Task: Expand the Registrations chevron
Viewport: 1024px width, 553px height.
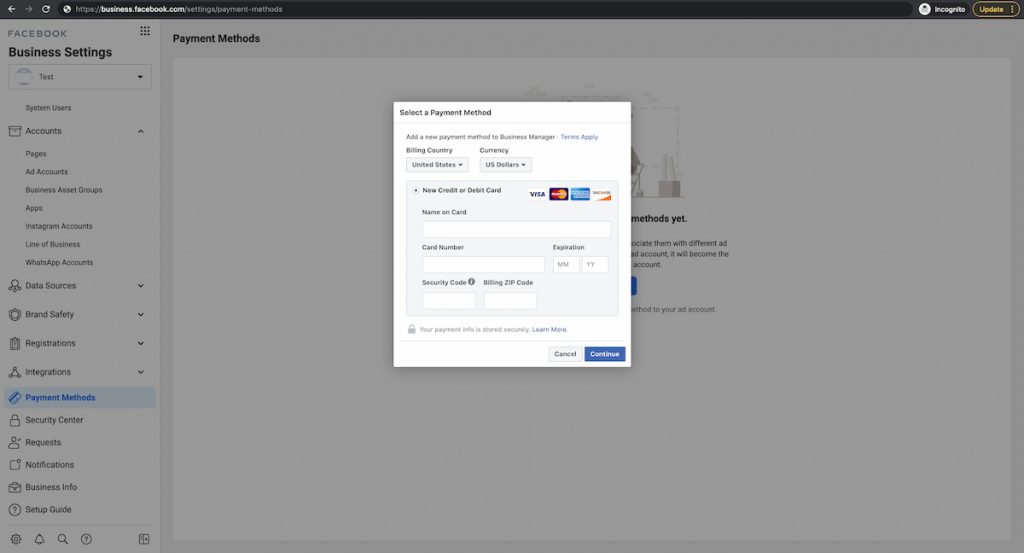Action: pyautogui.click(x=140, y=343)
